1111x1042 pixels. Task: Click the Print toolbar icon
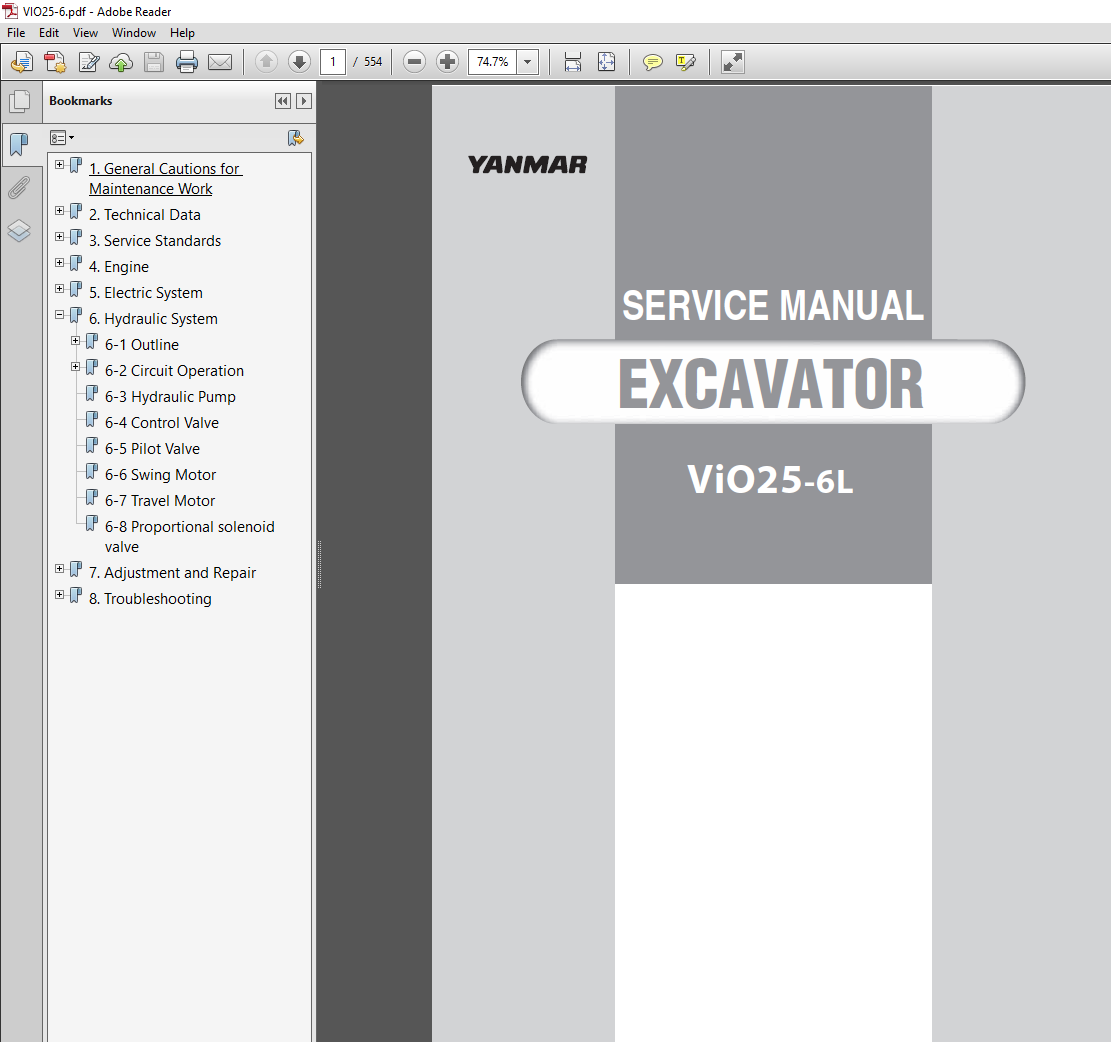click(x=187, y=62)
